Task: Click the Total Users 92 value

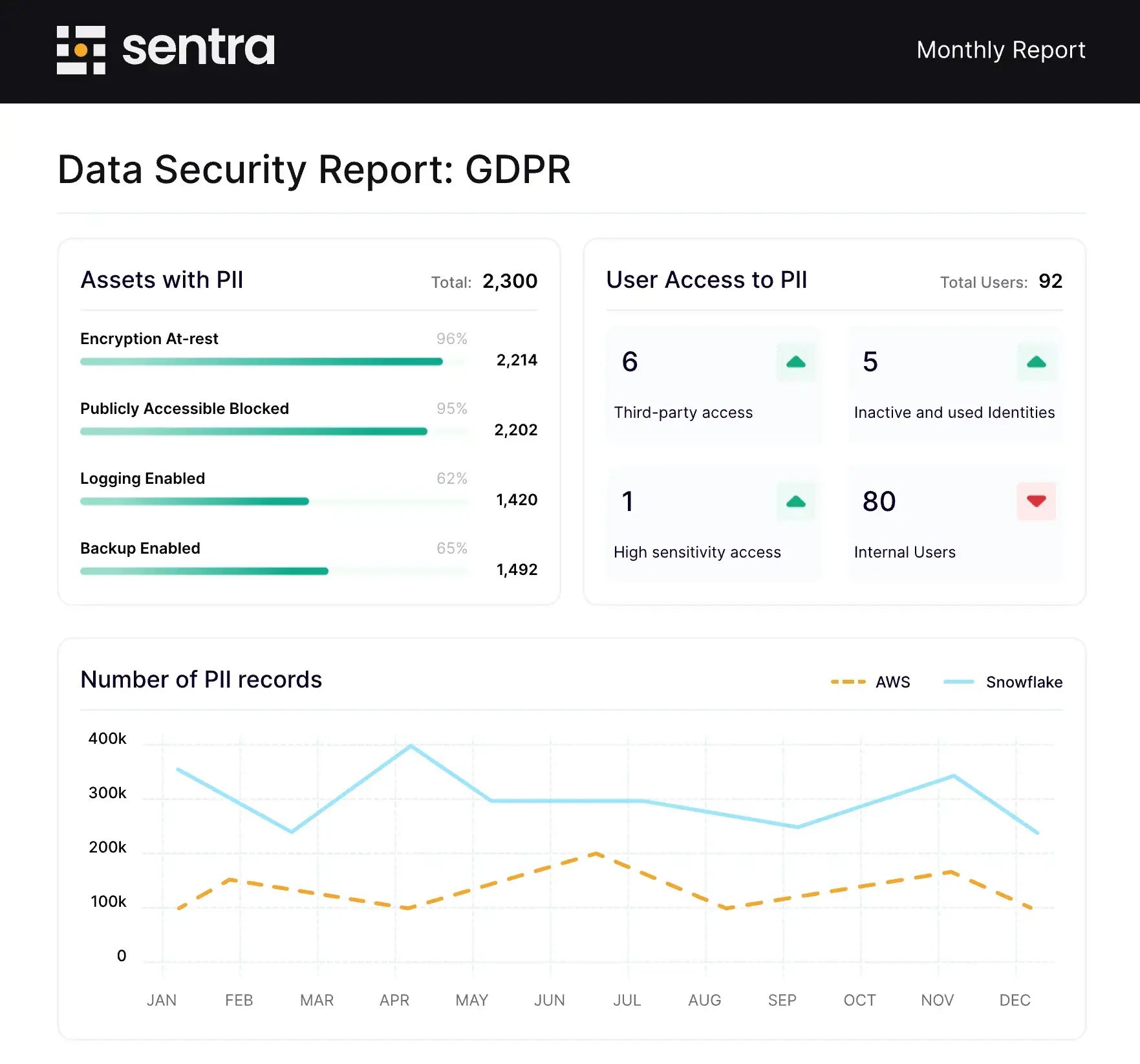Action: tap(1050, 281)
